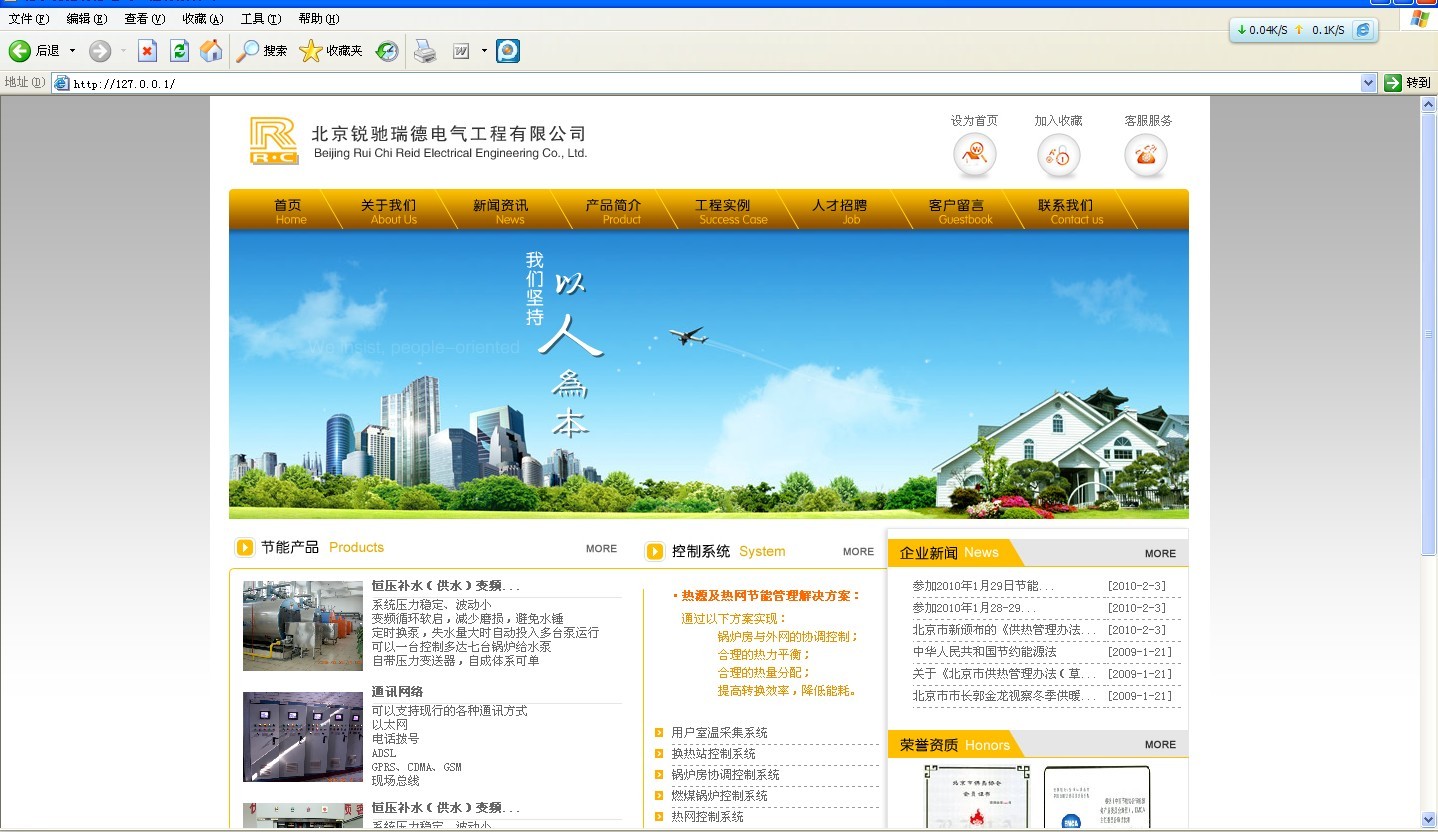Open the 用户室温采集系统 link

[719, 733]
